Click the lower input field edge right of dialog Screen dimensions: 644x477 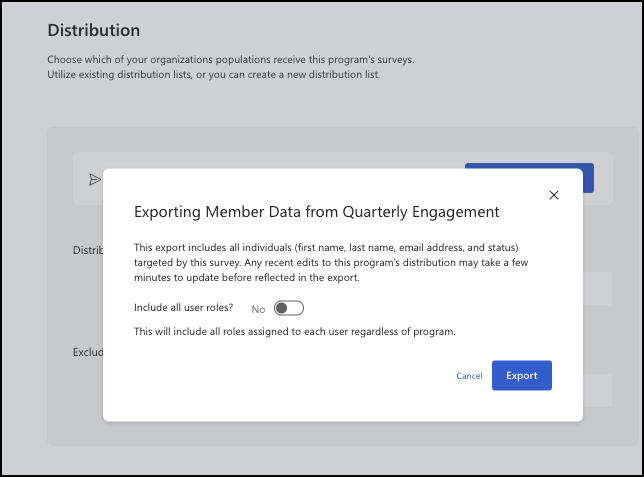(597, 390)
